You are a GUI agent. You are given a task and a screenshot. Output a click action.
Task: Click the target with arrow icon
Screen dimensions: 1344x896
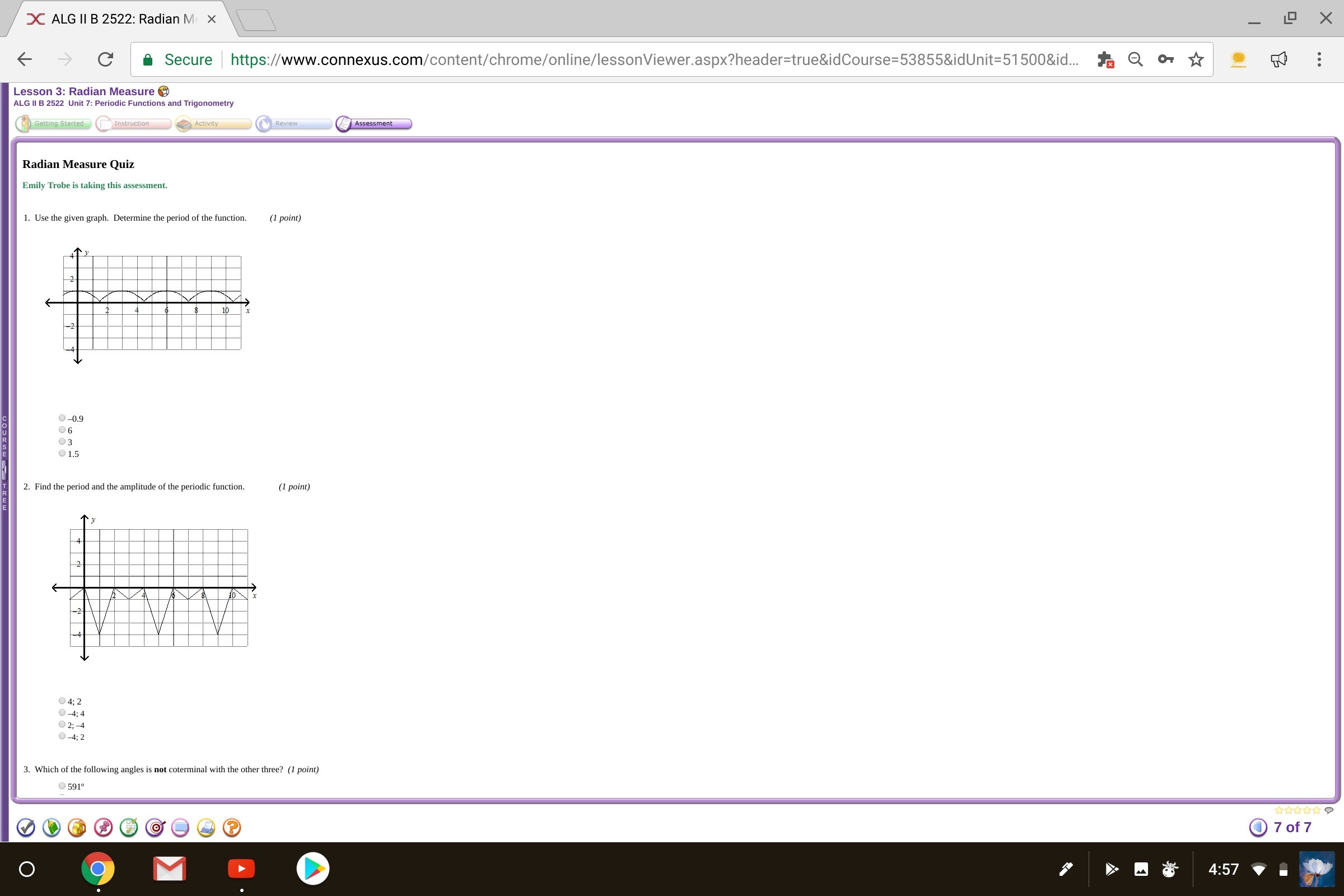click(x=155, y=827)
